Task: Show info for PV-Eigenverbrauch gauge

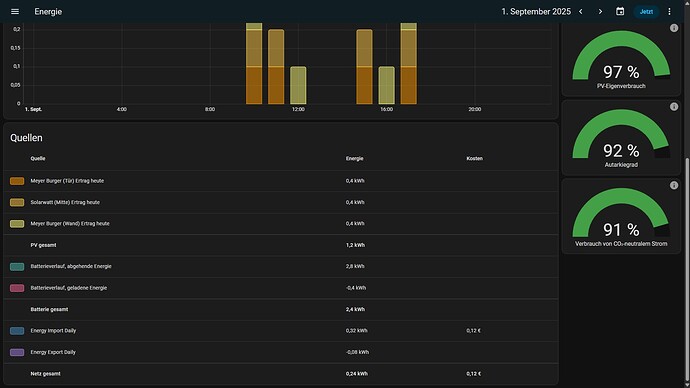Action: [674, 28]
